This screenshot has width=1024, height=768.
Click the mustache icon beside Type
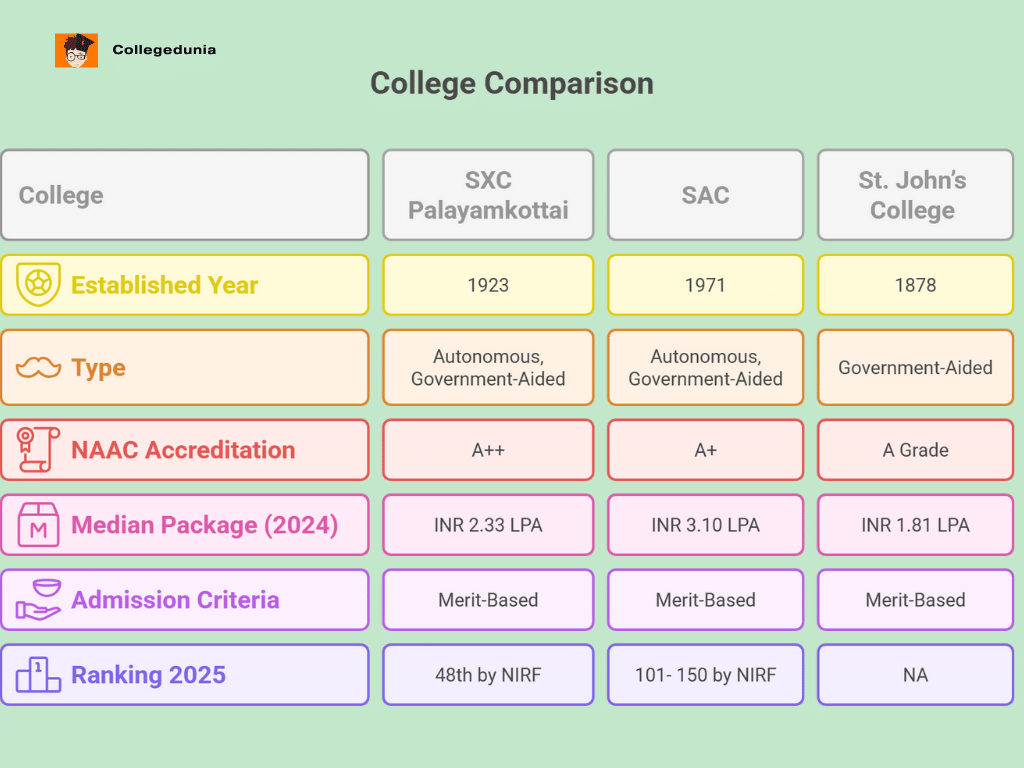38,368
